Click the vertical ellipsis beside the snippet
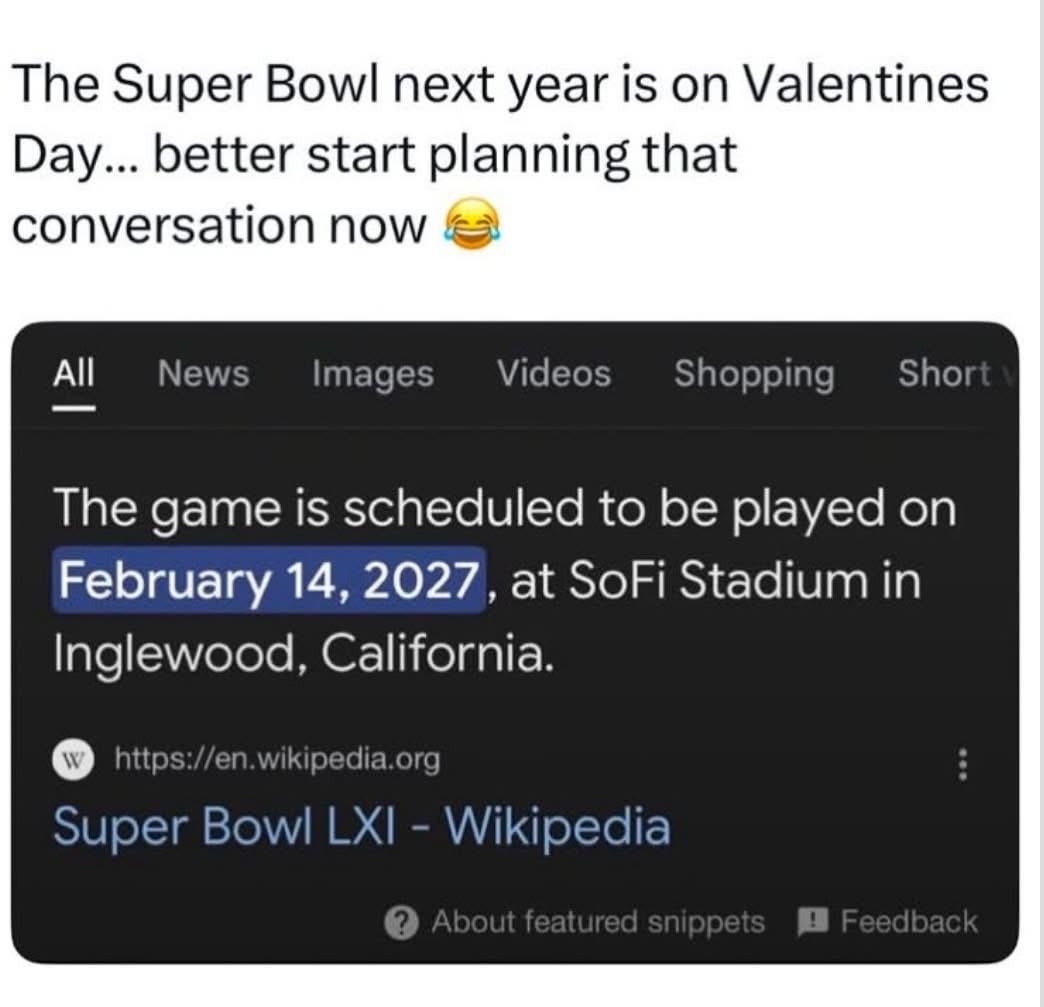The image size is (1044, 1007). coord(961,765)
